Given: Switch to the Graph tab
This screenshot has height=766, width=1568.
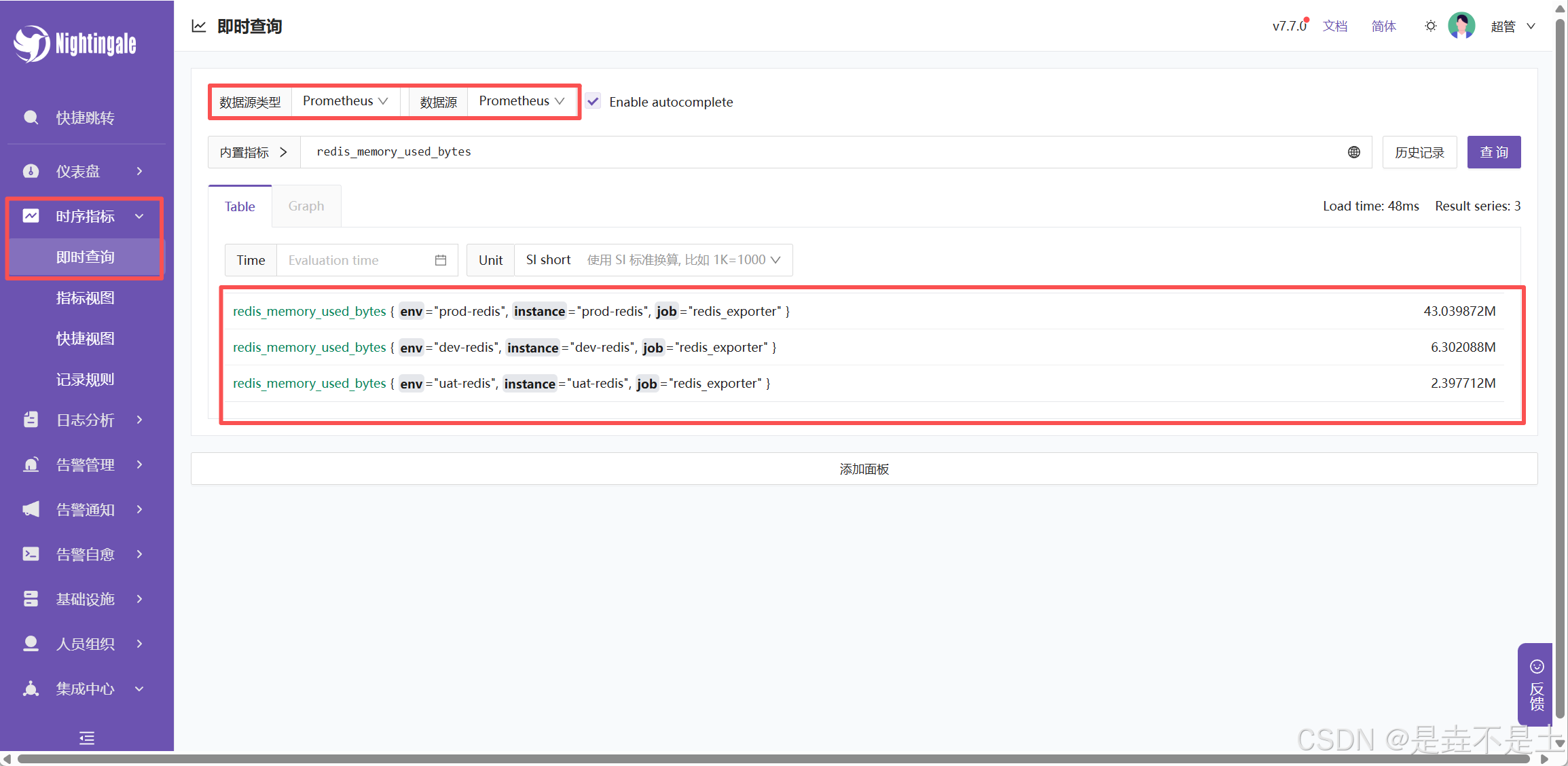Looking at the screenshot, I should (306, 206).
